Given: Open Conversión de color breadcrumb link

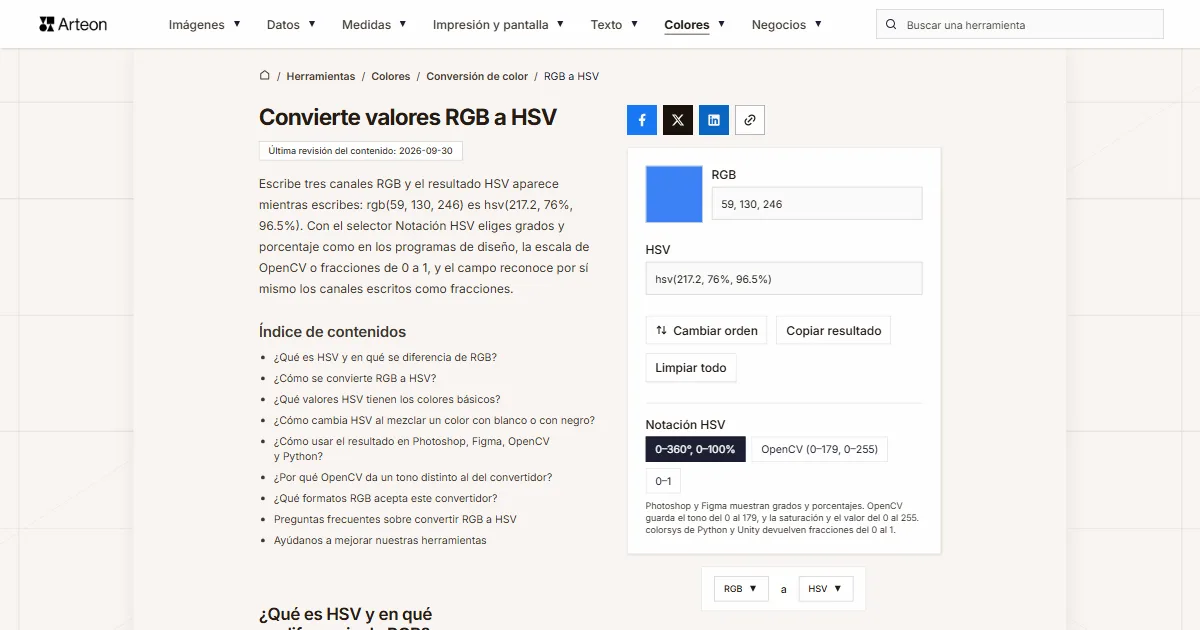Looking at the screenshot, I should pos(477,76).
